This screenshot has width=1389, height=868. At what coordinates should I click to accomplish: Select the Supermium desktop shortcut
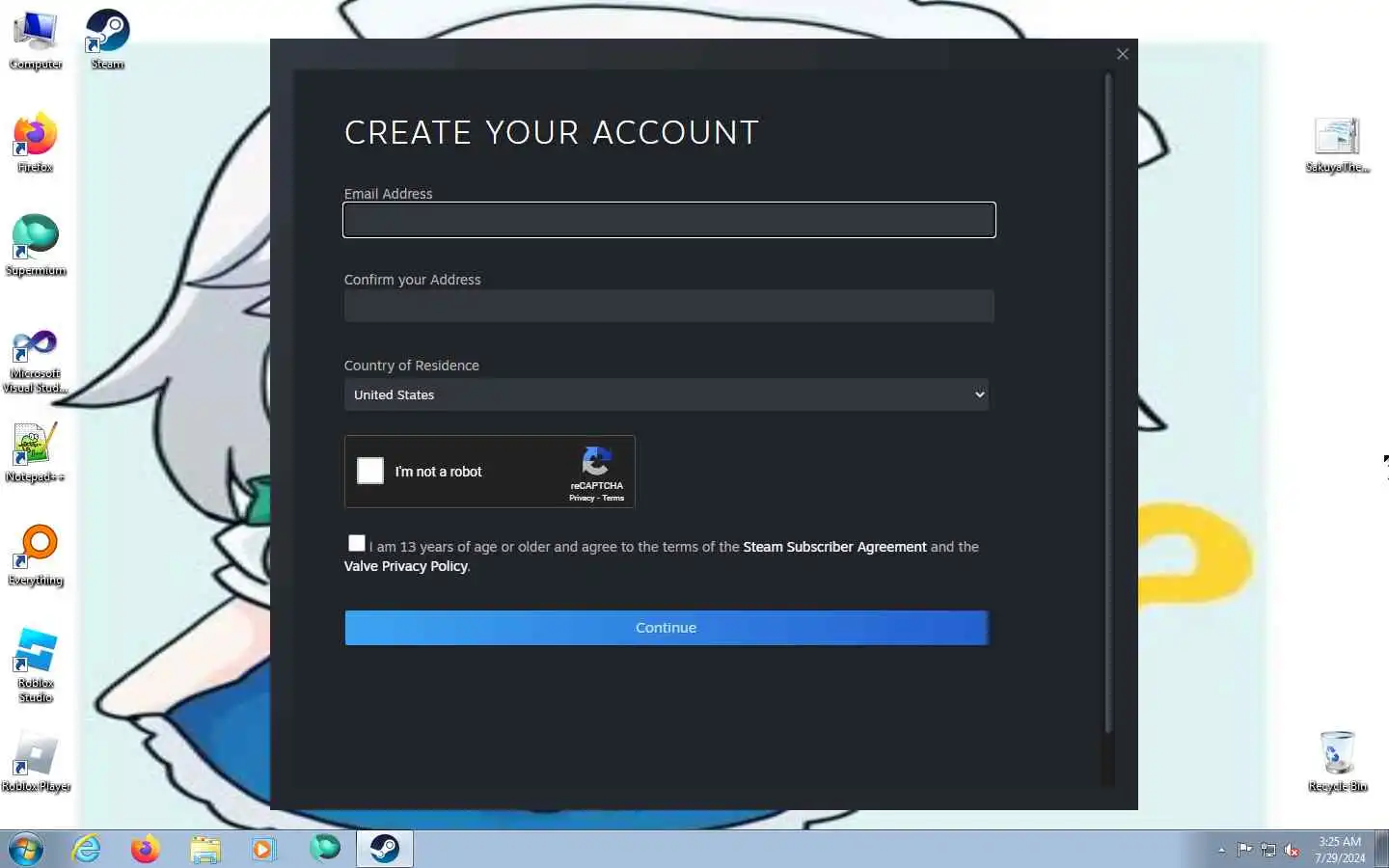click(x=36, y=246)
